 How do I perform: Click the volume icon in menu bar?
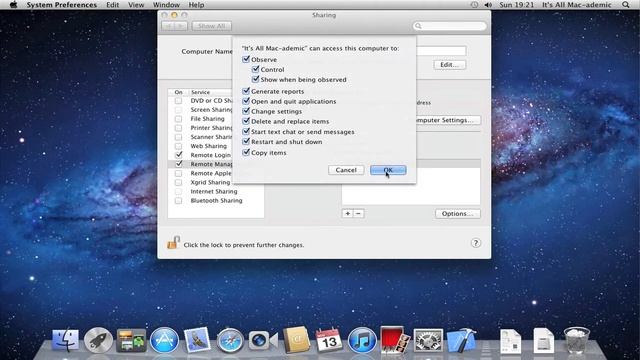(x=488, y=5)
